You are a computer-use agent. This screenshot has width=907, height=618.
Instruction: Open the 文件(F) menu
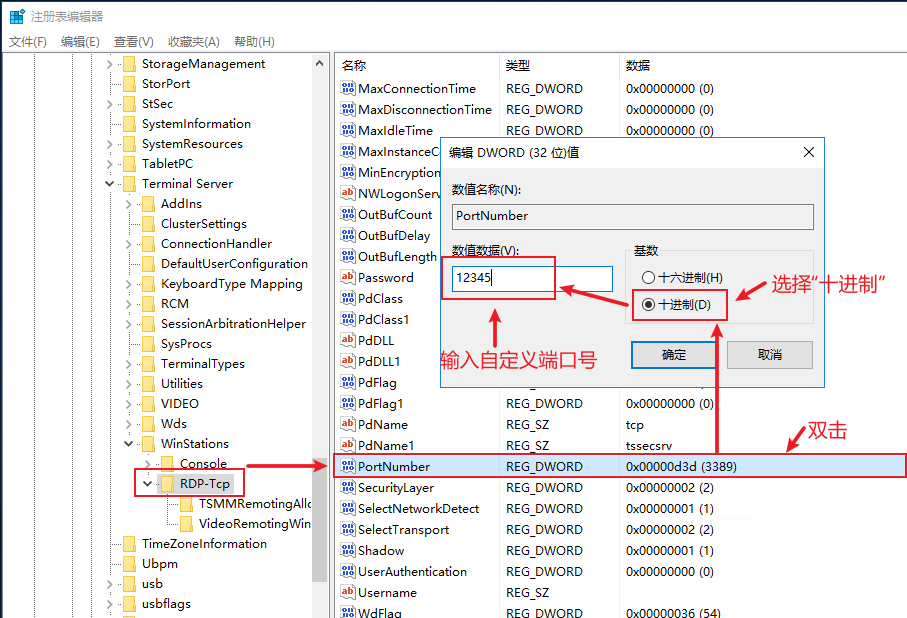coord(28,42)
